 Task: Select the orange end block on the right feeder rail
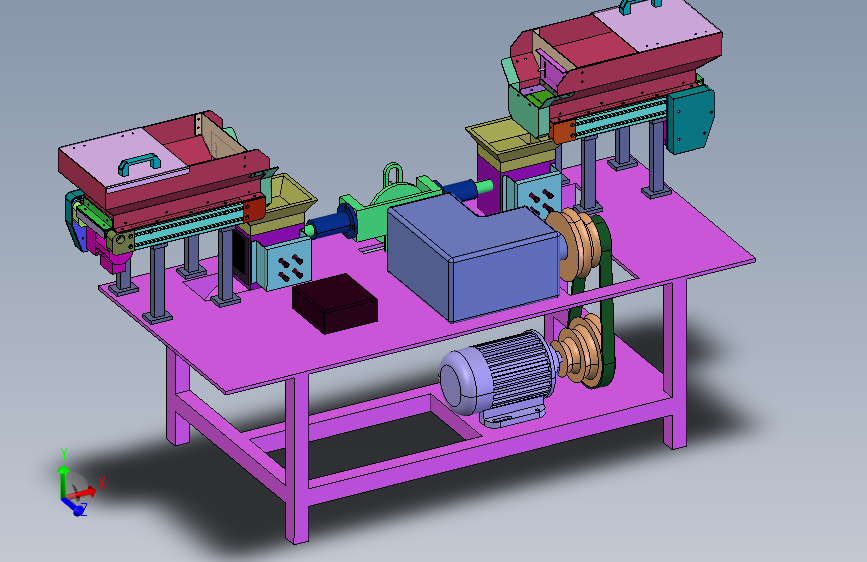[563, 133]
